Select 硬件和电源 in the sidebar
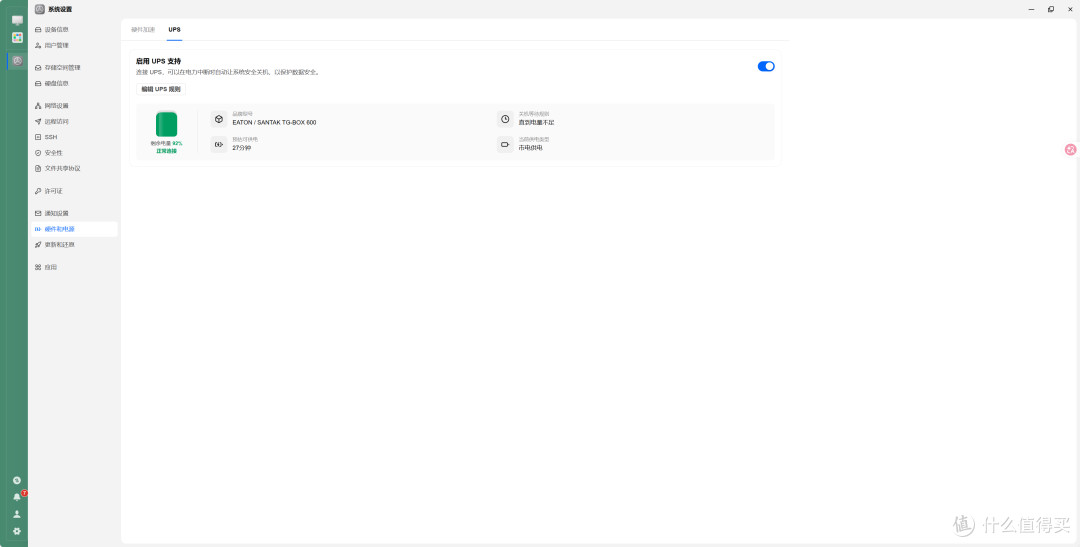1080x547 pixels. pyautogui.click(x=74, y=229)
